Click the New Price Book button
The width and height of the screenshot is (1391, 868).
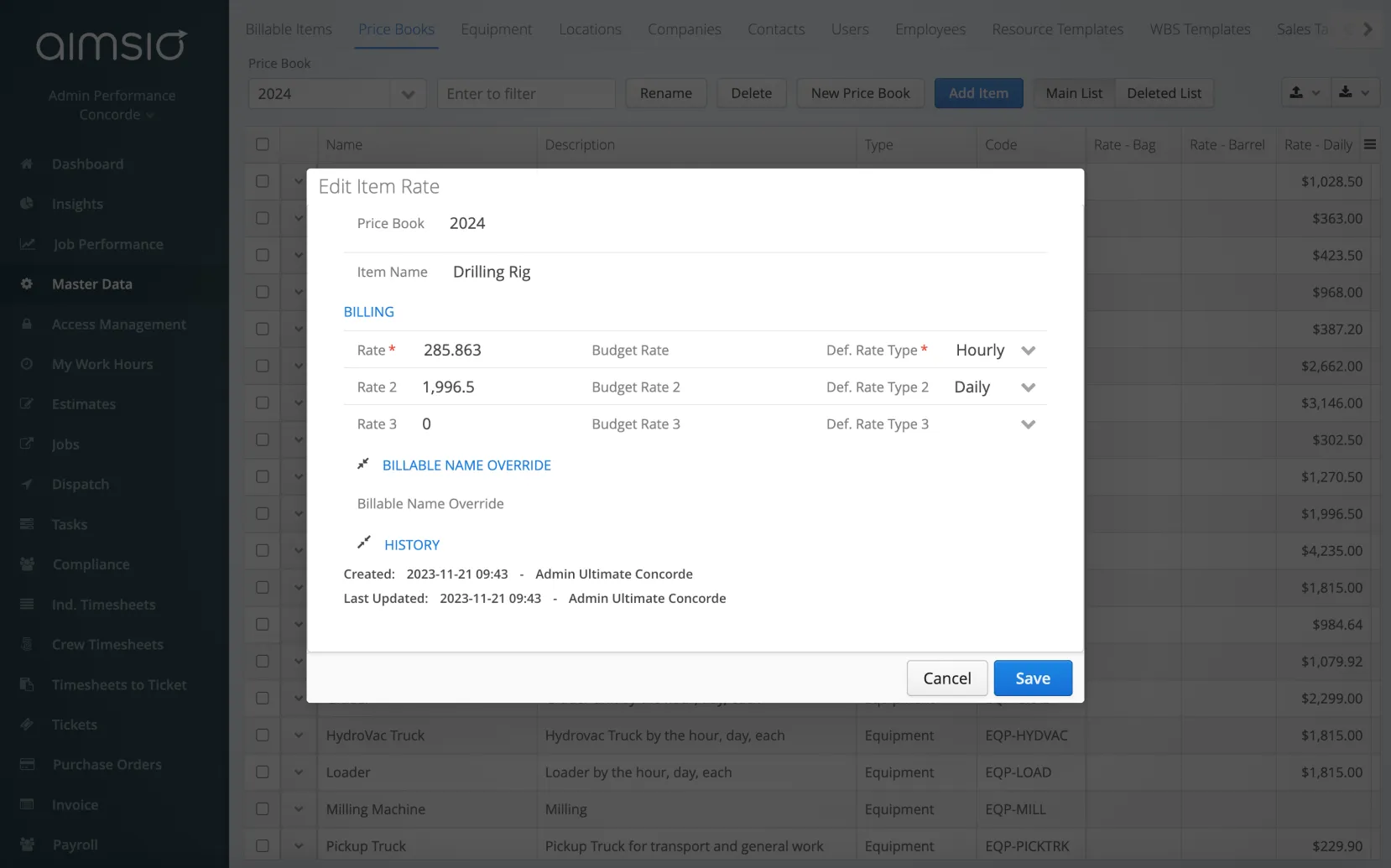pyautogui.click(x=860, y=93)
